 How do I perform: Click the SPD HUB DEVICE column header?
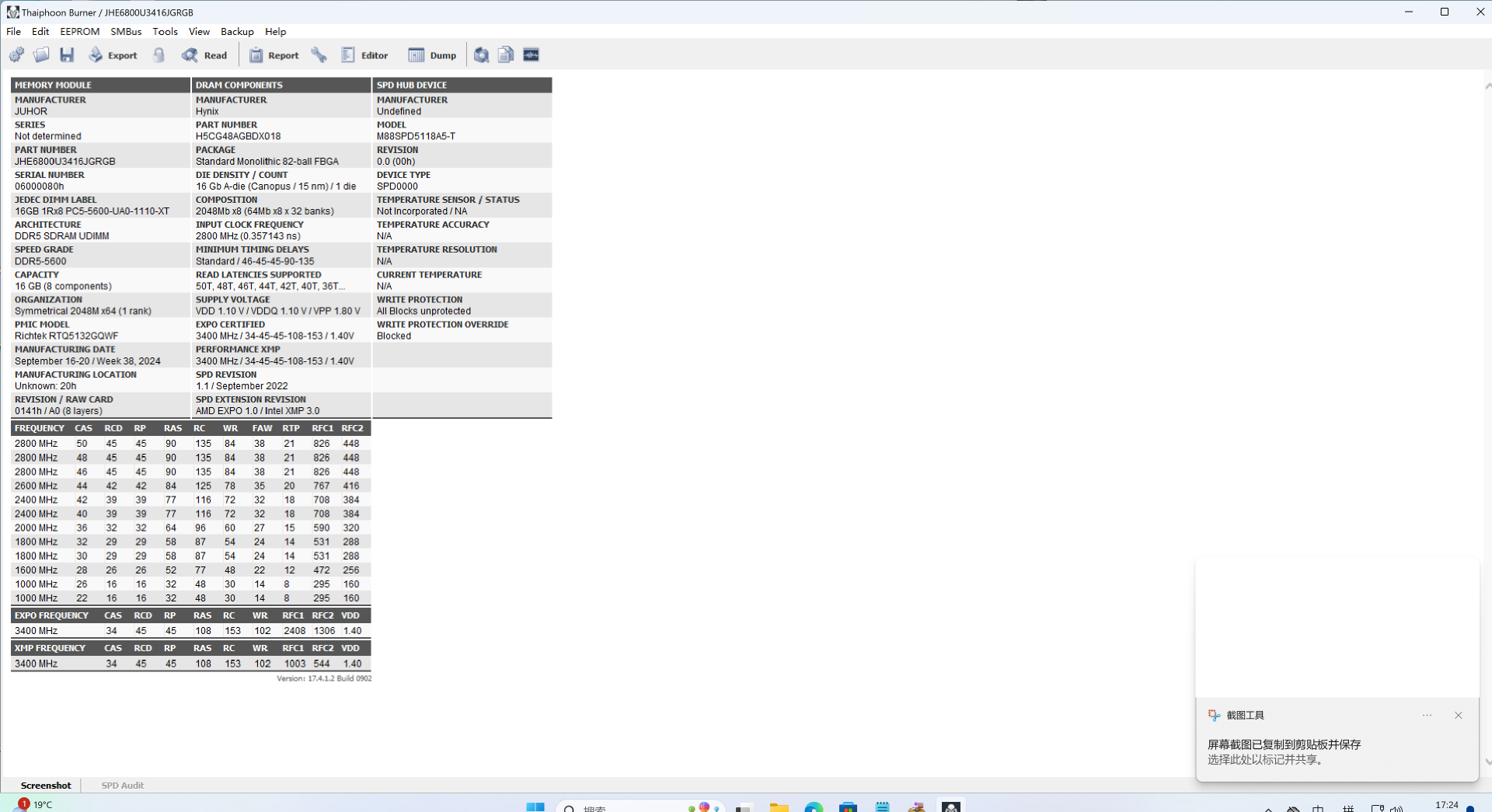[x=462, y=85]
